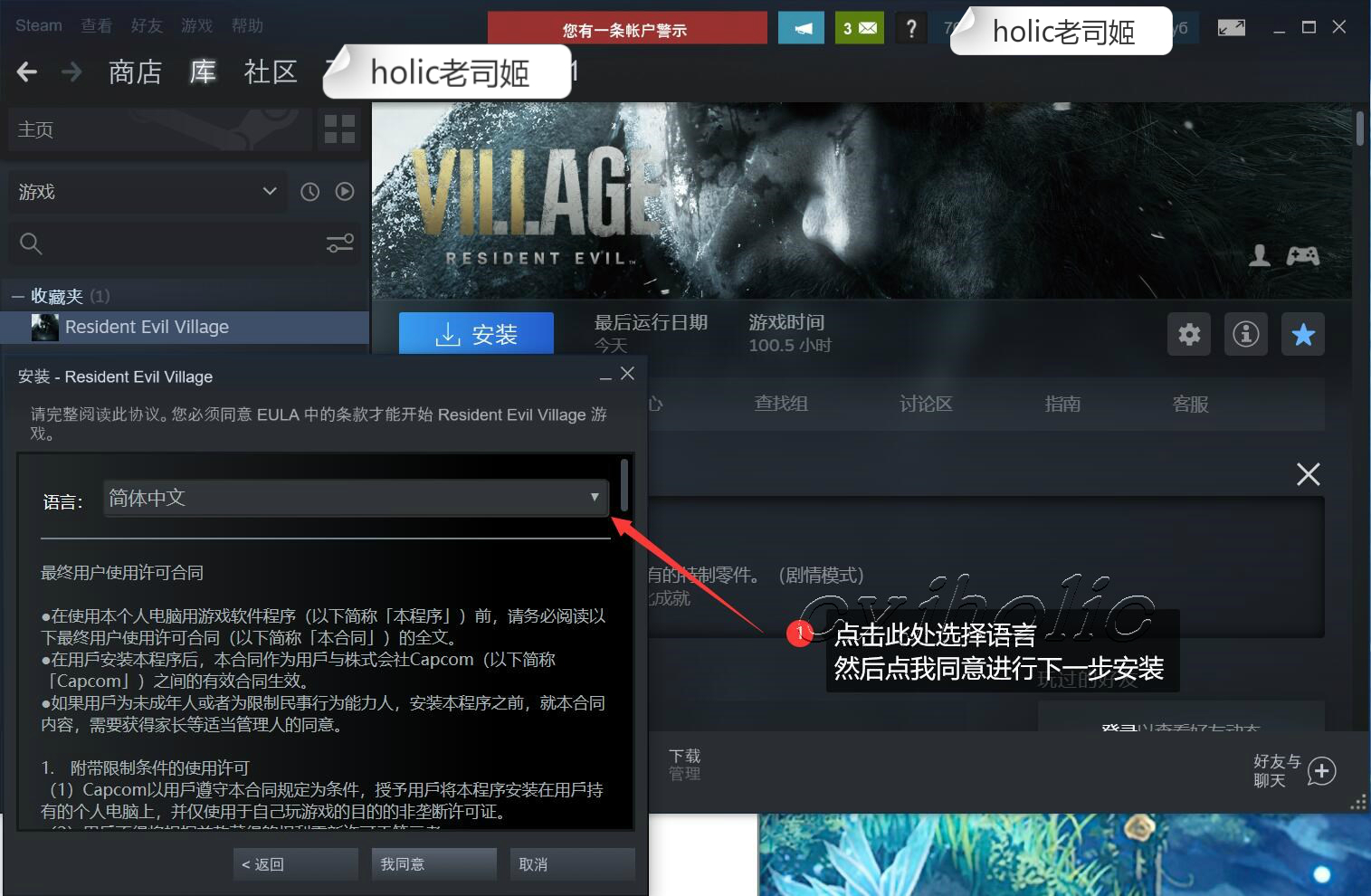Open the 商店 store tab

(135, 71)
